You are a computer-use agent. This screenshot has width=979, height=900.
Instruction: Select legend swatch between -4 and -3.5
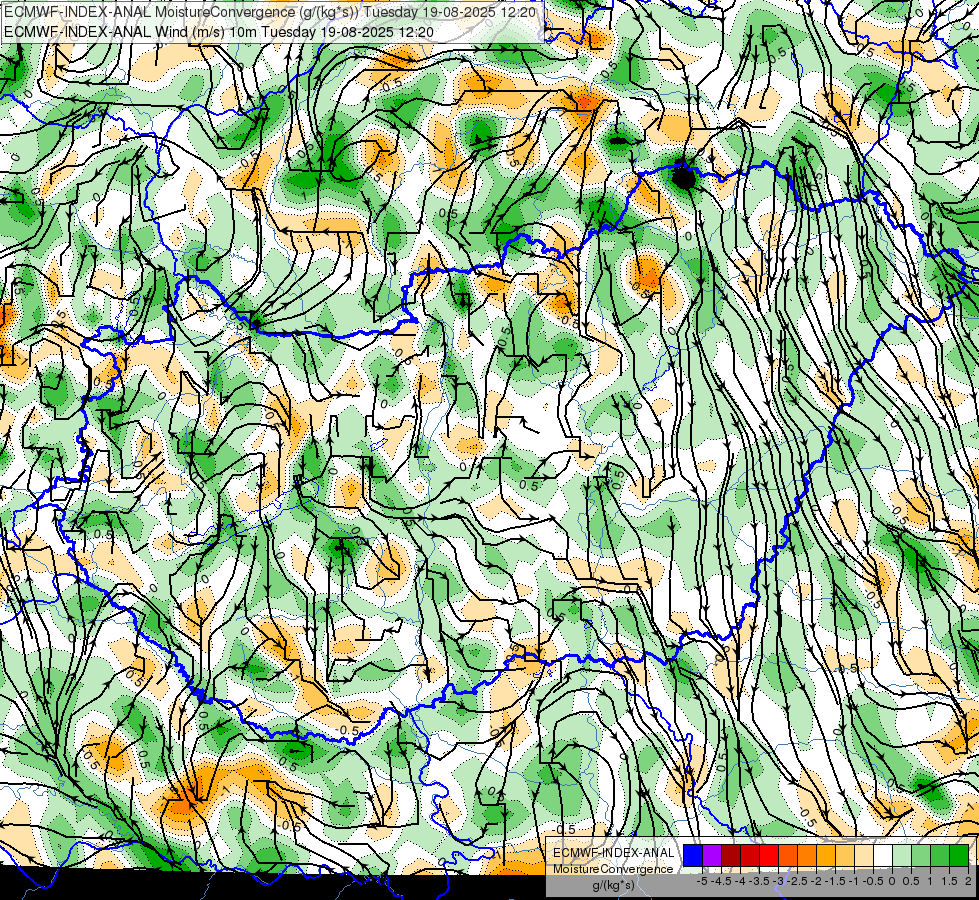(750, 855)
